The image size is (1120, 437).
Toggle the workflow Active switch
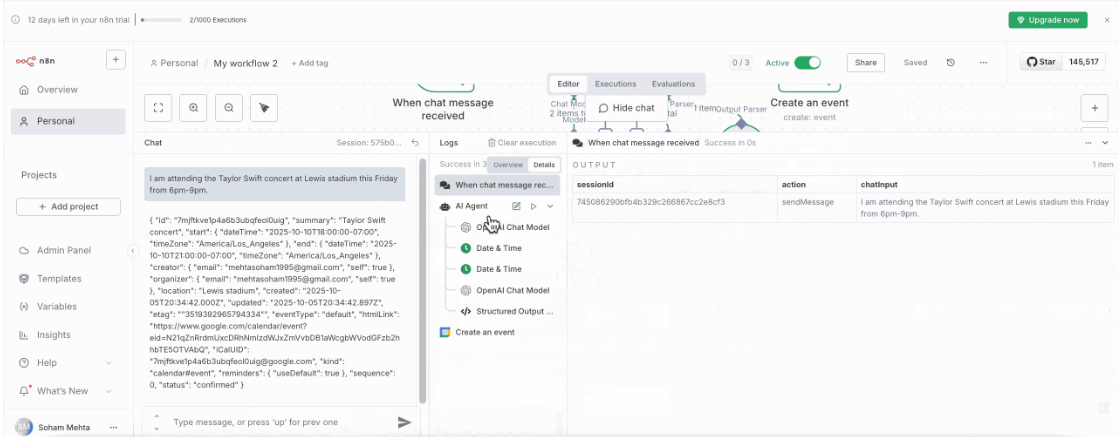tap(808, 63)
